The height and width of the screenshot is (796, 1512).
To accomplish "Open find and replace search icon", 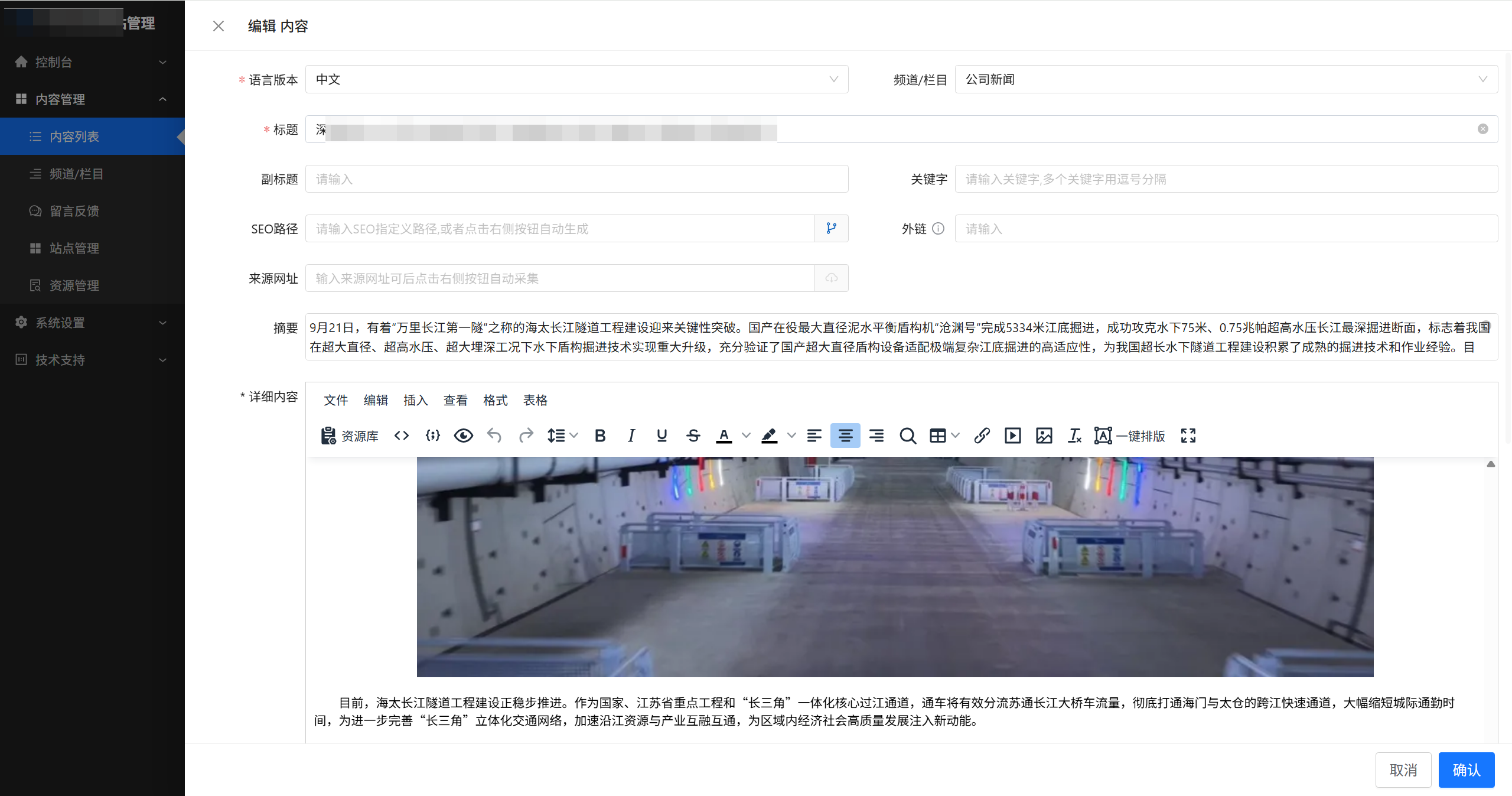I will pos(908,436).
